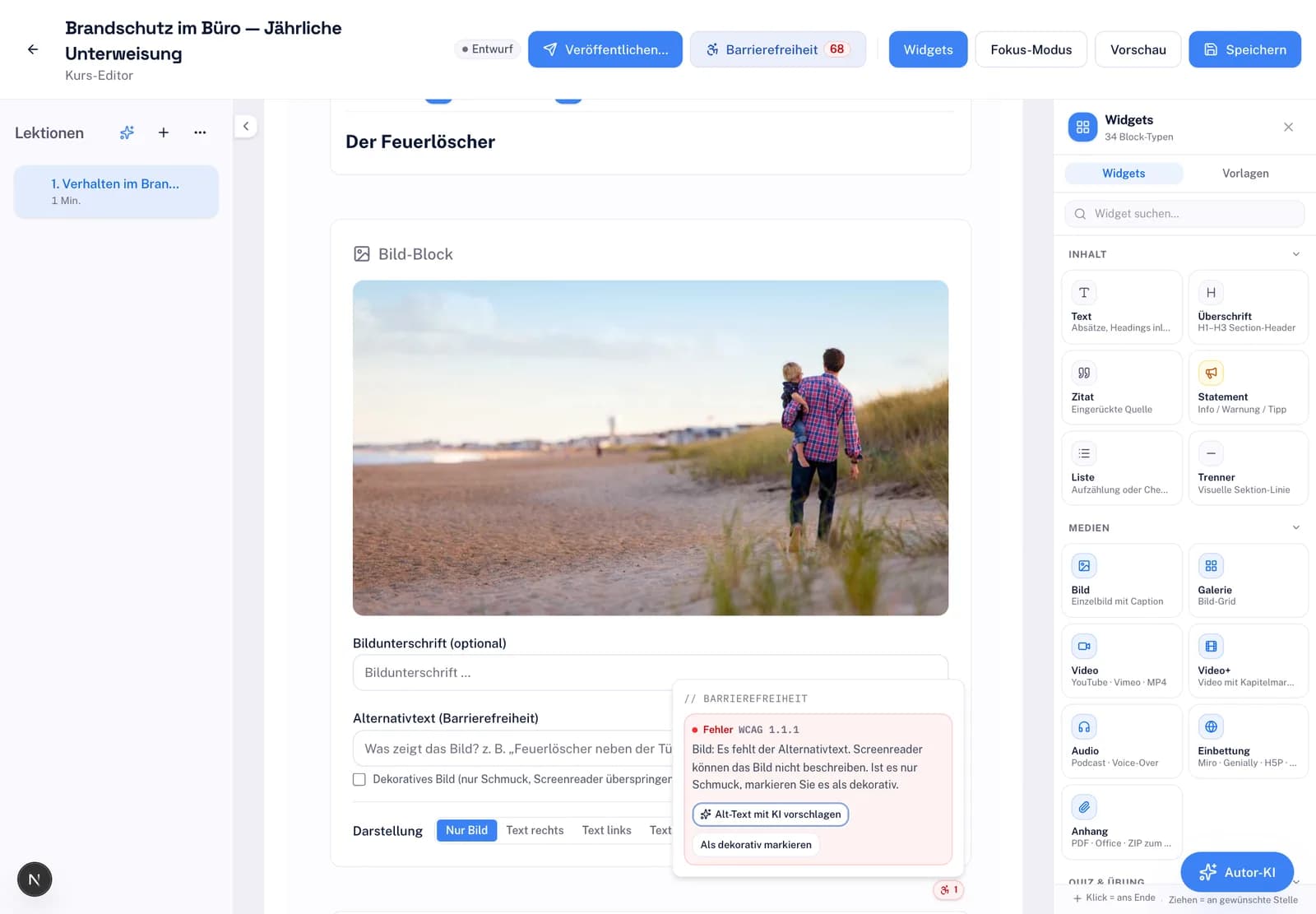1316x914 pixels.
Task: Select Text links layout option
Action: click(606, 830)
